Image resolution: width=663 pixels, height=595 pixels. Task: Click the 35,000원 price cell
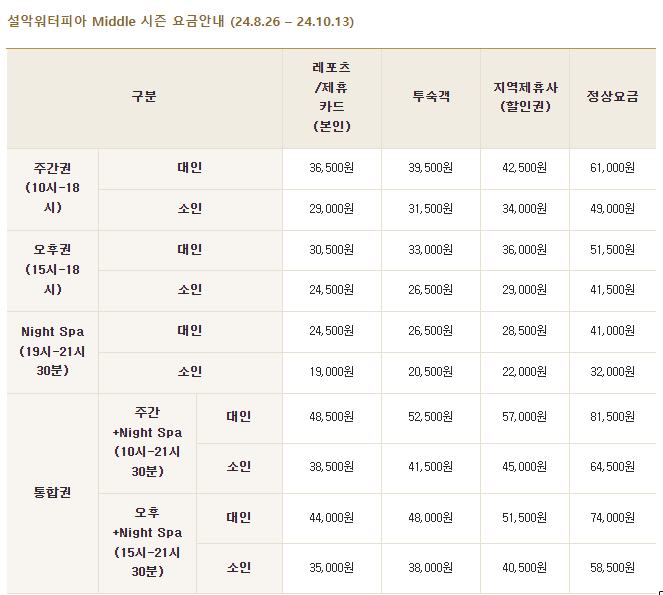[332, 568]
